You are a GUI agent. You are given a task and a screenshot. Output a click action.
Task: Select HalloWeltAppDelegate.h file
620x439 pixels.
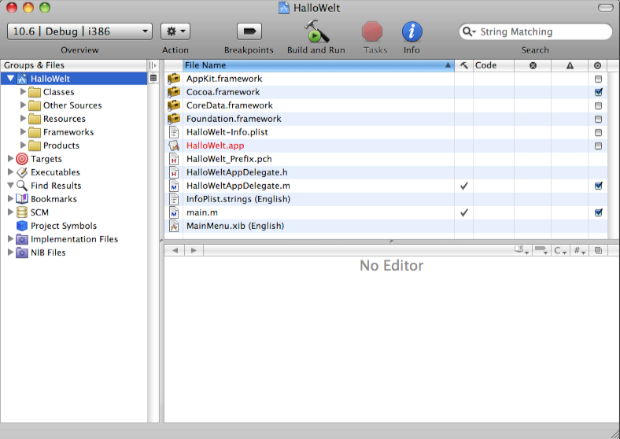(x=237, y=172)
